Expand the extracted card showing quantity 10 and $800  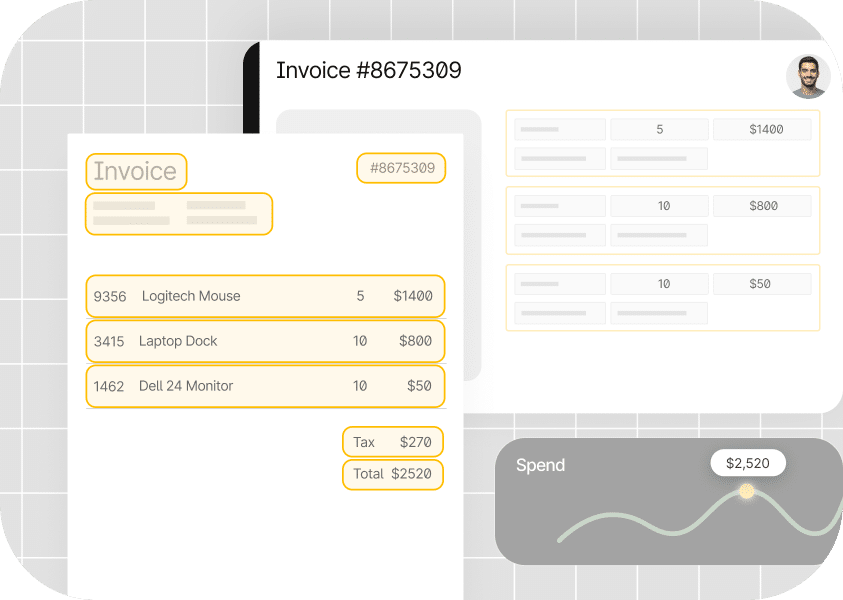(663, 220)
